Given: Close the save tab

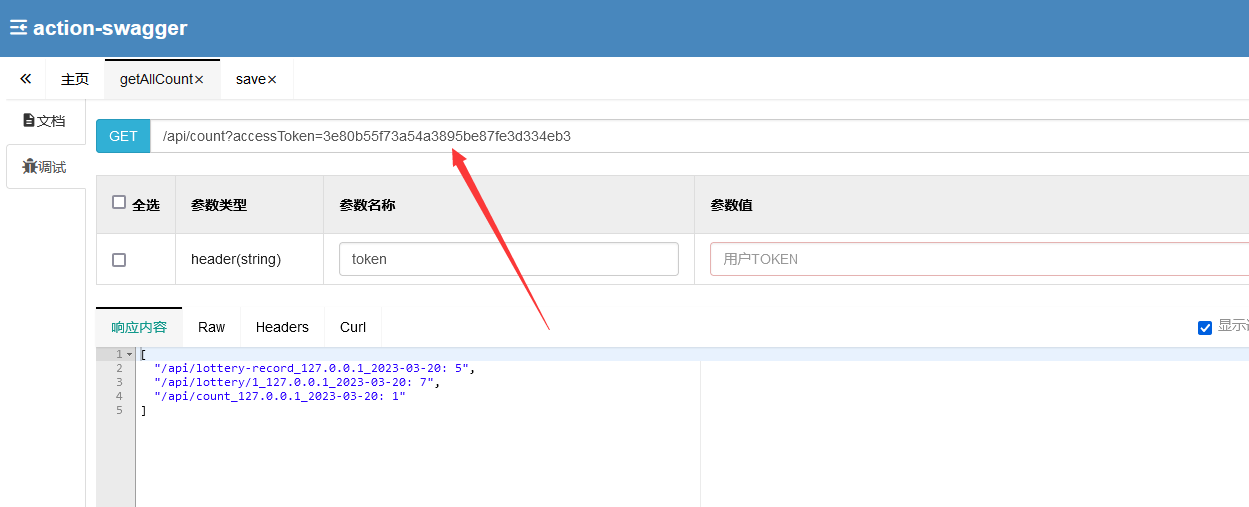Looking at the screenshot, I should (272, 80).
